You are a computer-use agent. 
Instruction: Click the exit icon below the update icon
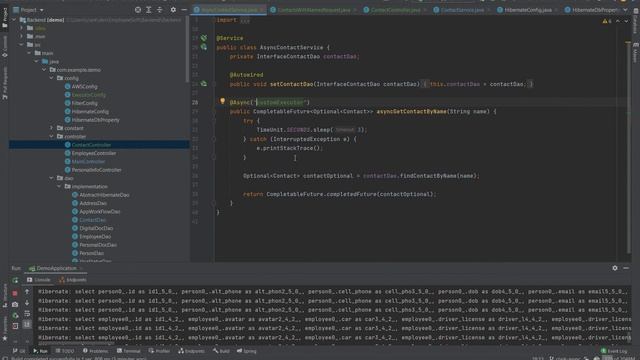(x=15, y=326)
